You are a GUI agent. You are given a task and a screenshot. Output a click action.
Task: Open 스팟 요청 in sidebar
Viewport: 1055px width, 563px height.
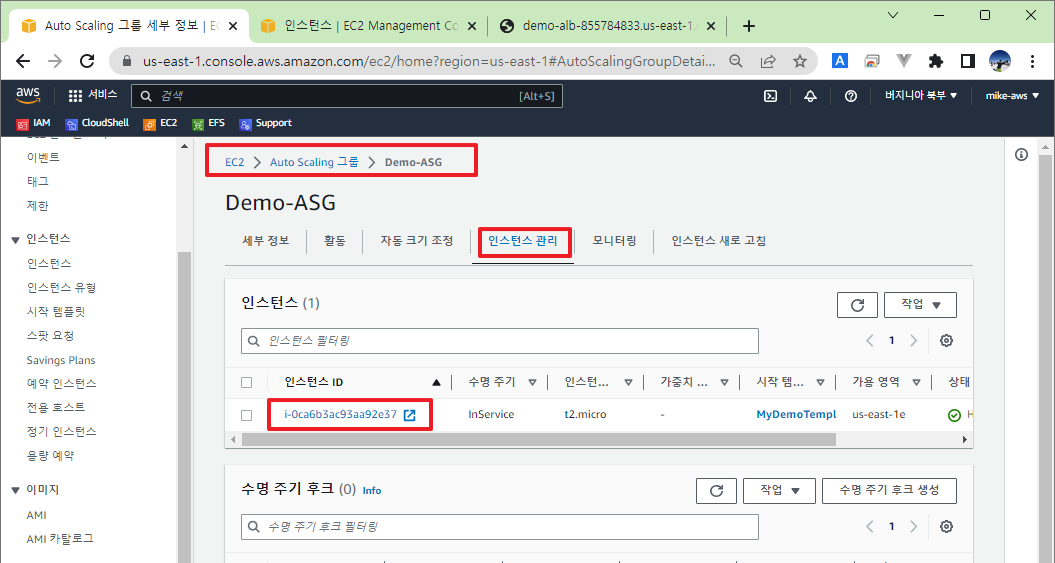pyautogui.click(x=50, y=336)
